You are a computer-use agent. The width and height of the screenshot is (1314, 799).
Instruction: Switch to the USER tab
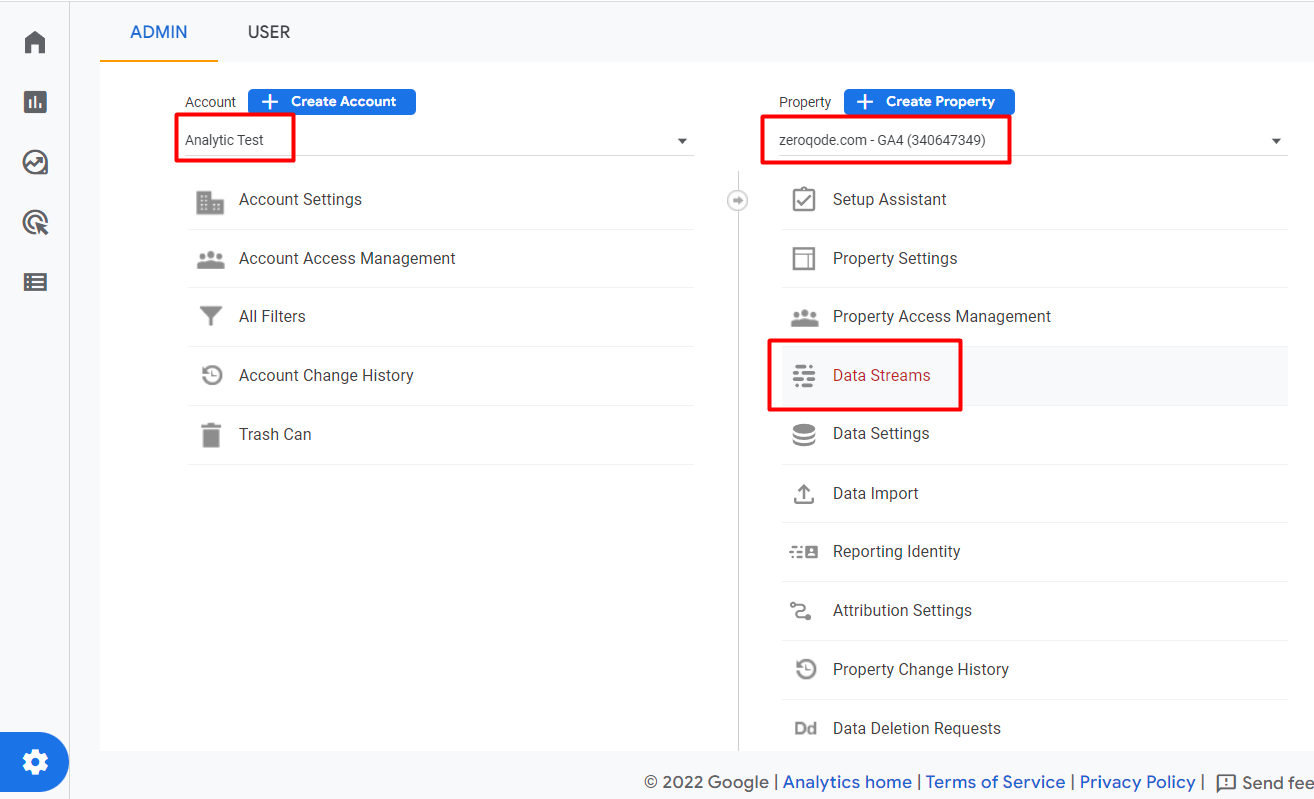[x=269, y=32]
